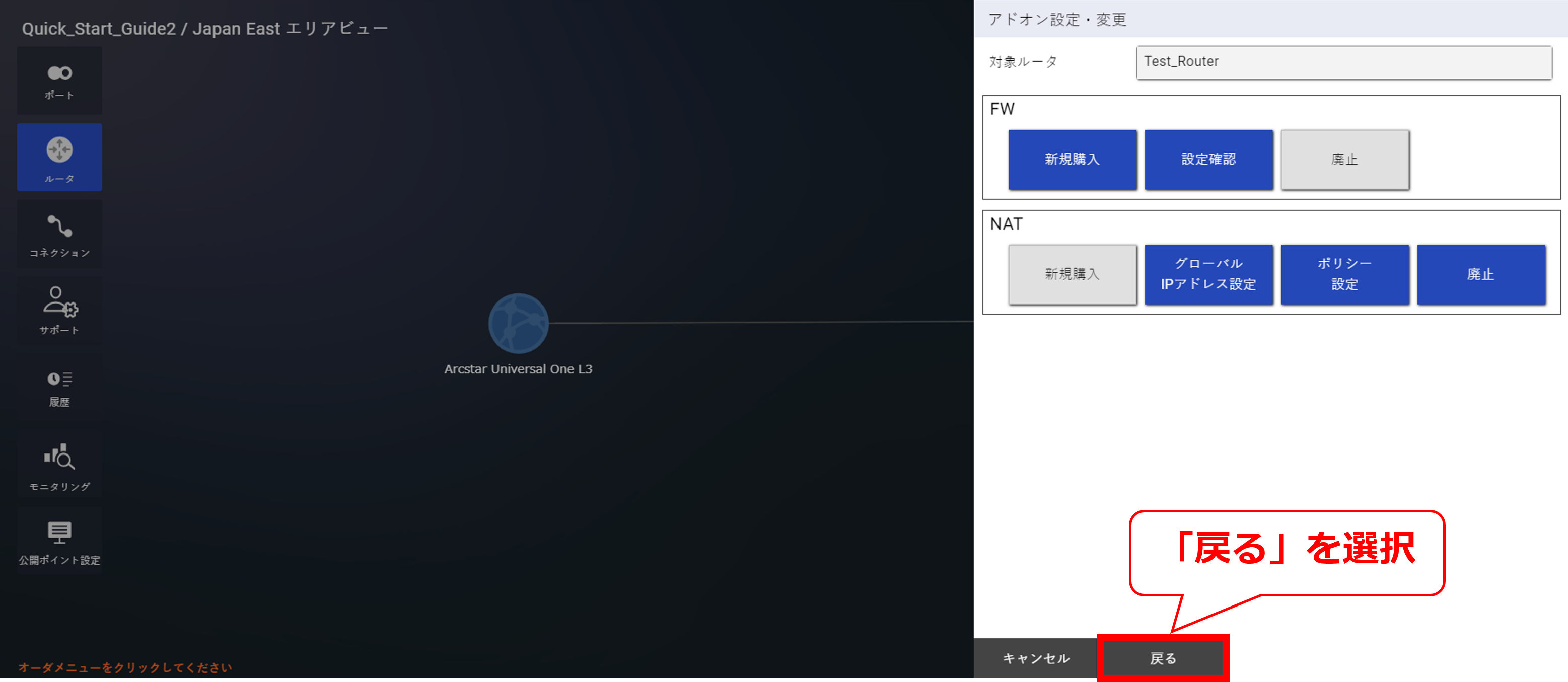Open the モニタリング (Monitoring) sidebar icon
This screenshot has height=682, width=1568.
point(59,466)
